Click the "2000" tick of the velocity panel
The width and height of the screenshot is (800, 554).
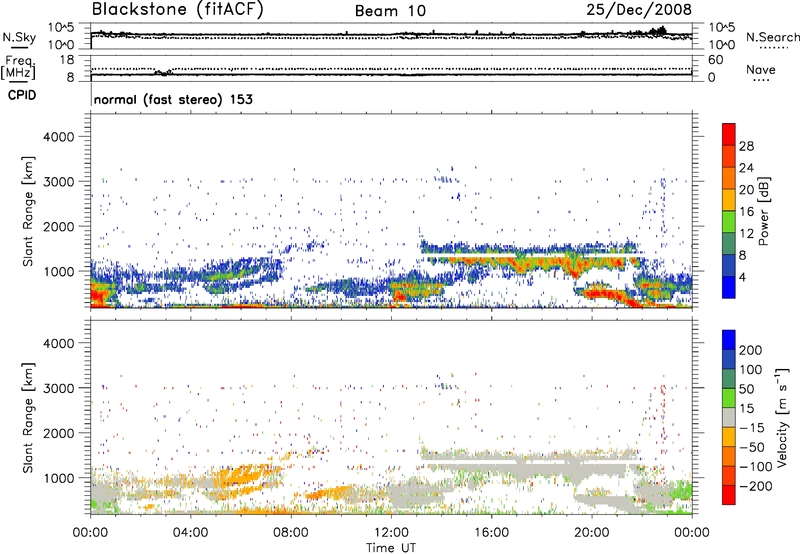59,433
